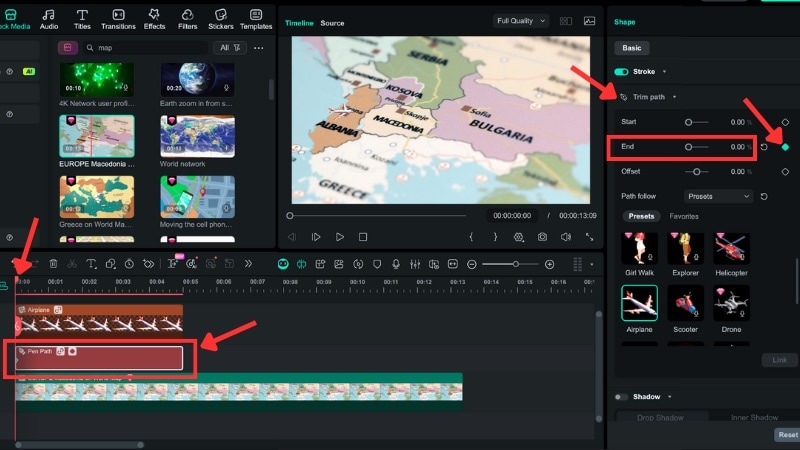The width and height of the screenshot is (800, 450).
Task: Open the audio mixer icon
Action: tap(415, 264)
